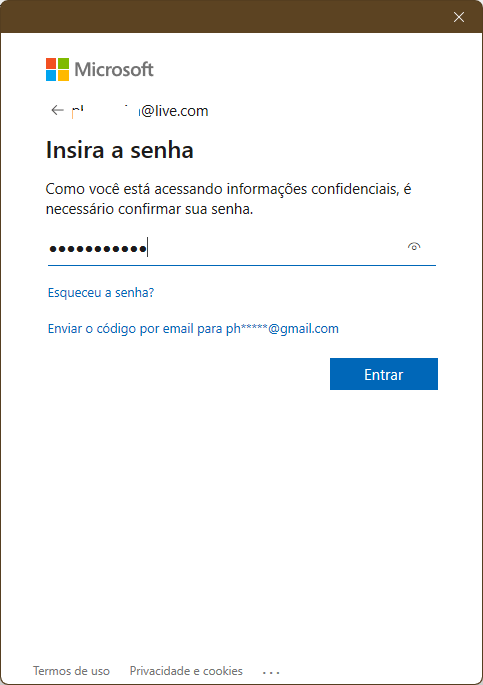Open more options ellipsis in footer
This screenshot has height=685, width=483.
click(271, 672)
